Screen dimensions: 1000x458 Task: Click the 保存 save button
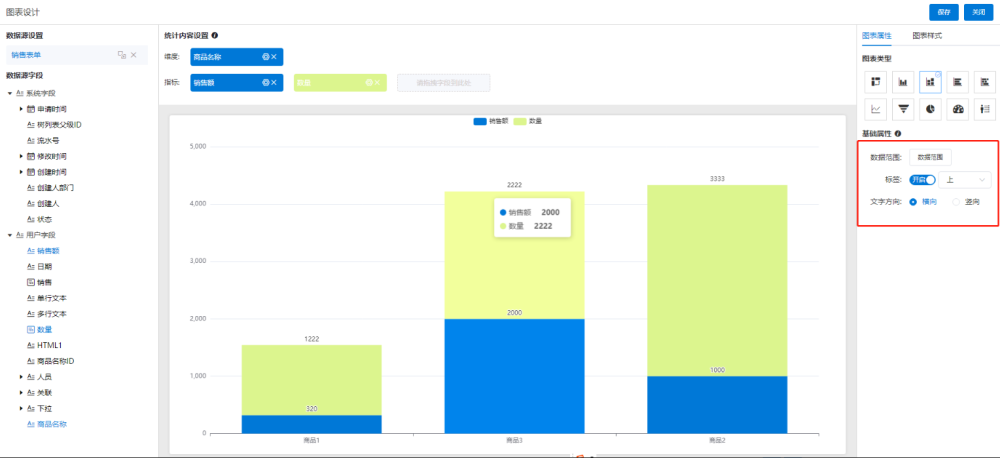(x=943, y=11)
